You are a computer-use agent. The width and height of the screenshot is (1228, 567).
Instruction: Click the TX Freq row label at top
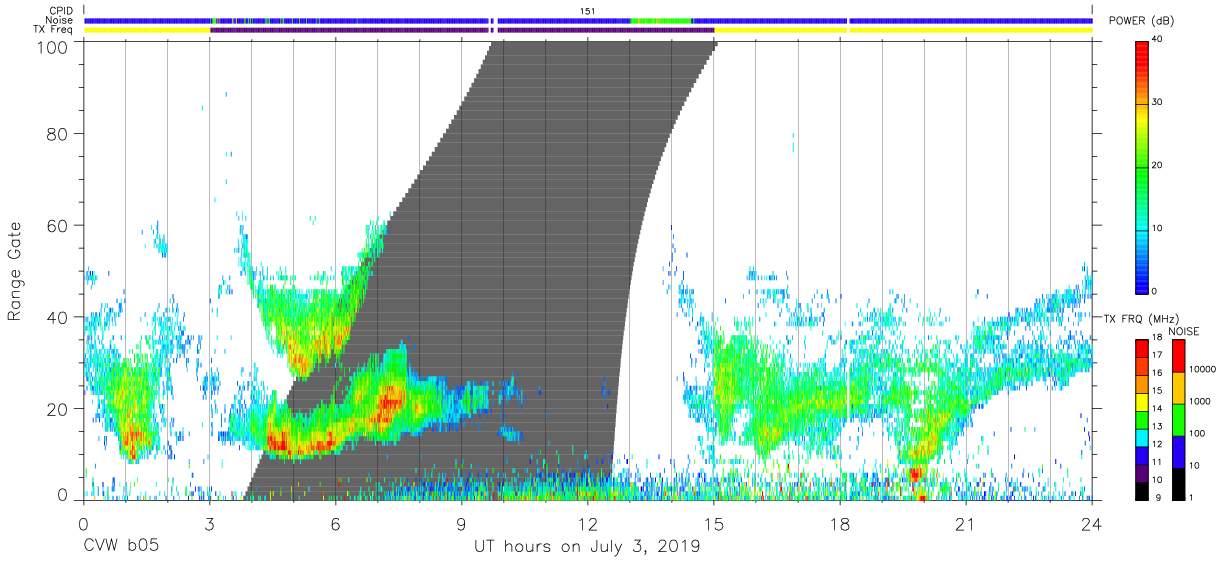[54, 30]
